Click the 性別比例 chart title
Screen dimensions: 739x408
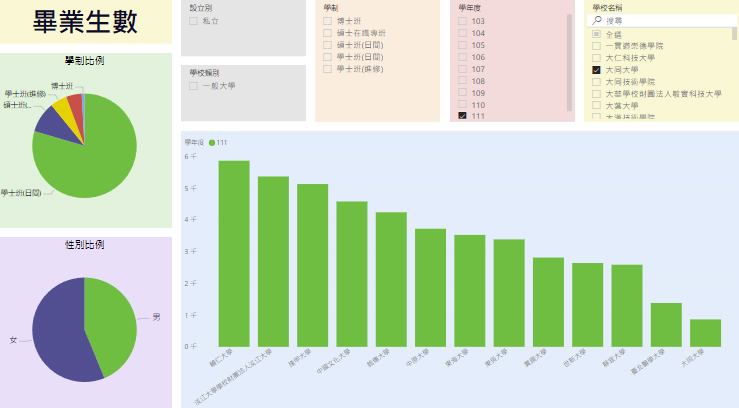point(85,244)
